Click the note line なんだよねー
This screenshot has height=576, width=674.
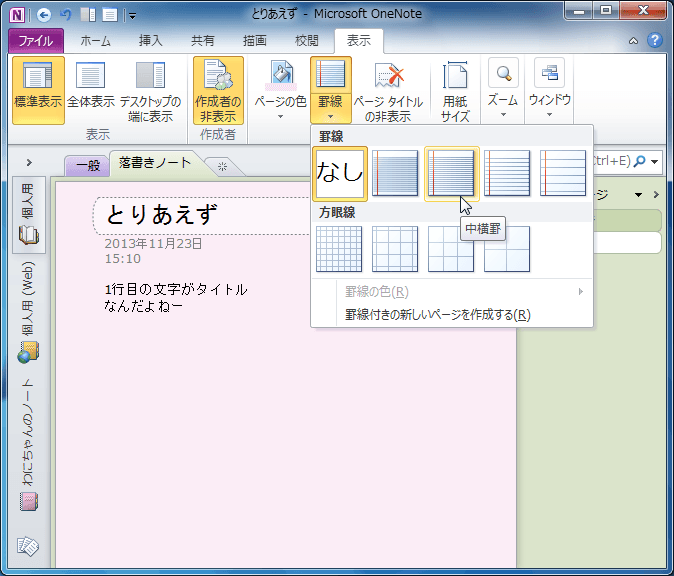point(143,306)
